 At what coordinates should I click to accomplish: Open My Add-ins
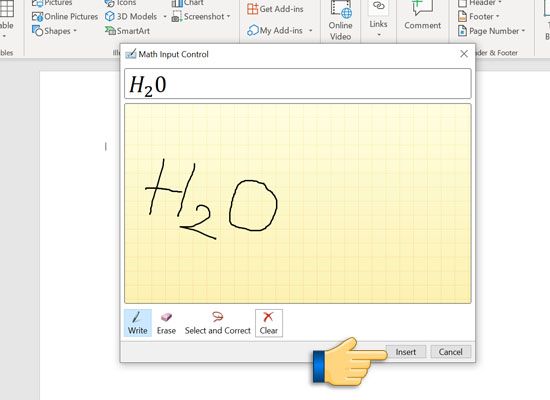(x=275, y=31)
